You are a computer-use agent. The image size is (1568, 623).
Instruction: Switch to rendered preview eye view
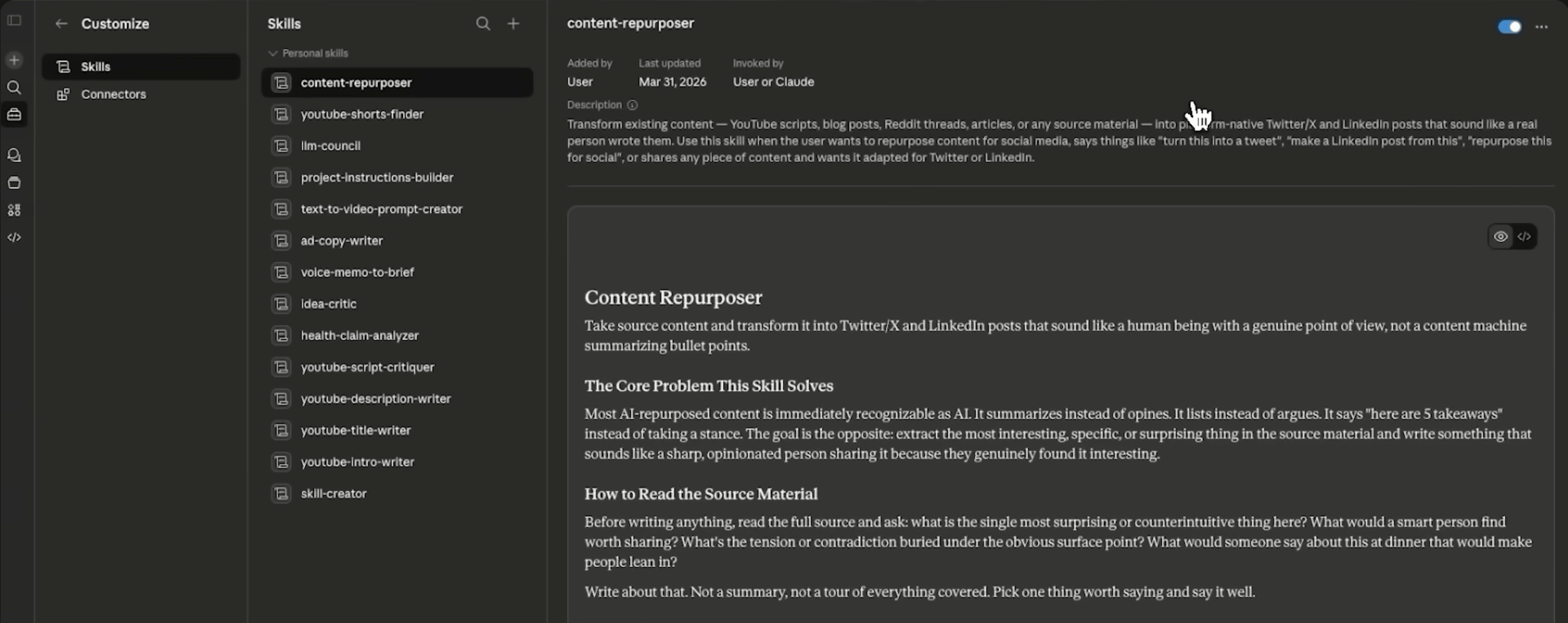[1500, 237]
